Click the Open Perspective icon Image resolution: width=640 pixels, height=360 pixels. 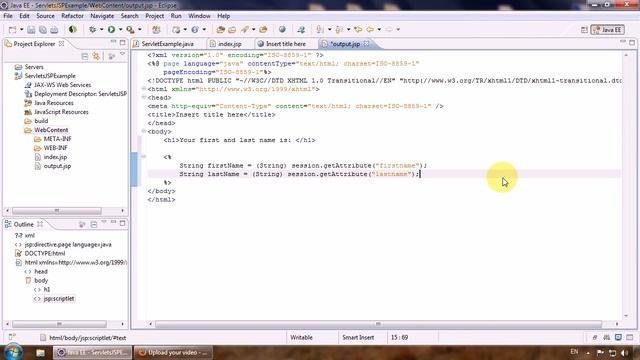coord(584,30)
